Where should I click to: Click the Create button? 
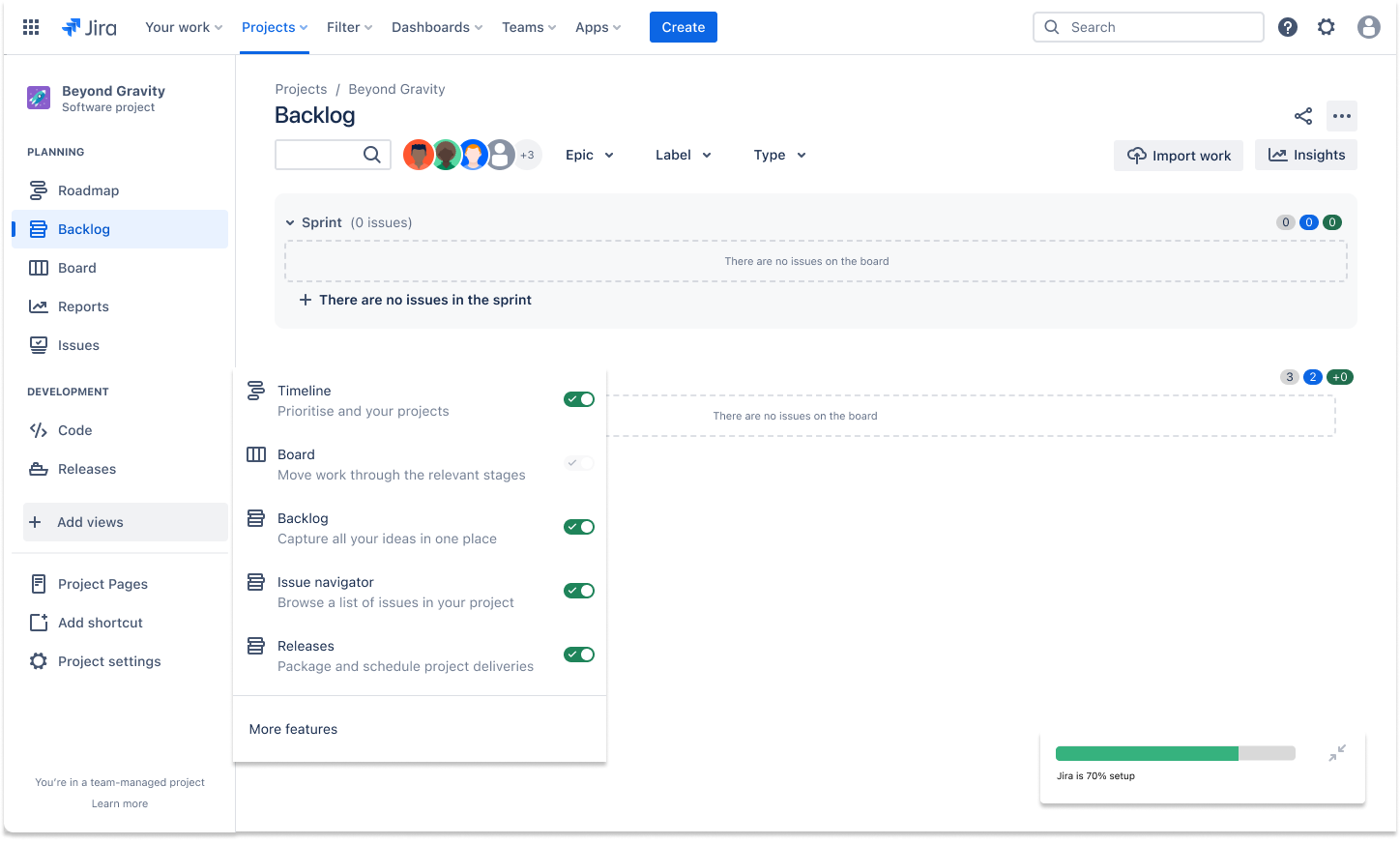pyautogui.click(x=684, y=27)
